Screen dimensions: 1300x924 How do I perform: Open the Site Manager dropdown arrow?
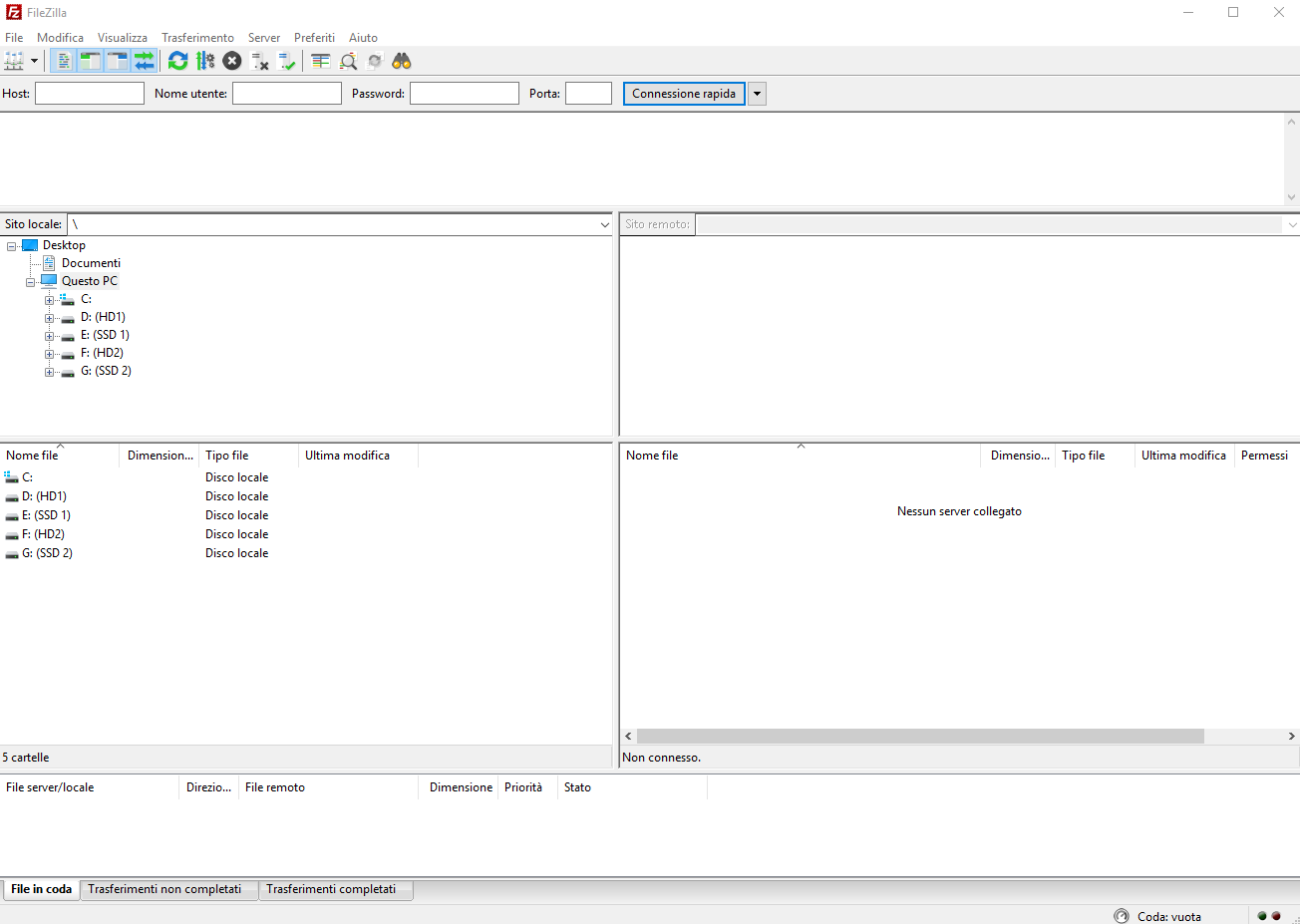click(x=34, y=61)
